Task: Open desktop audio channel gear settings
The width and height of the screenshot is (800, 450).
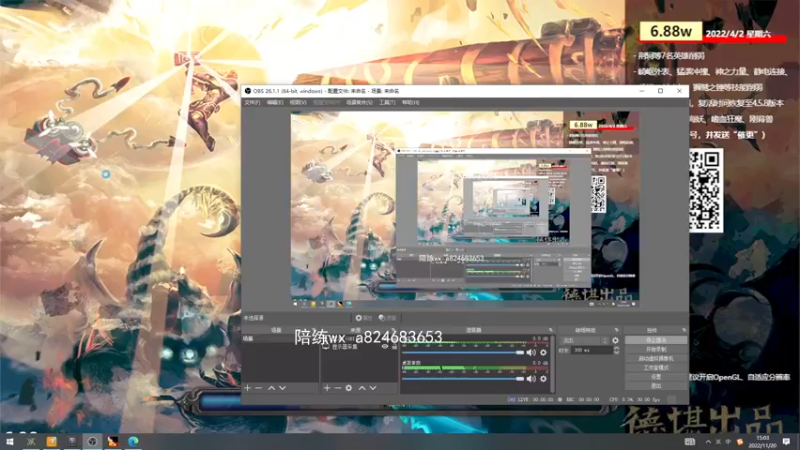Action: (x=543, y=379)
